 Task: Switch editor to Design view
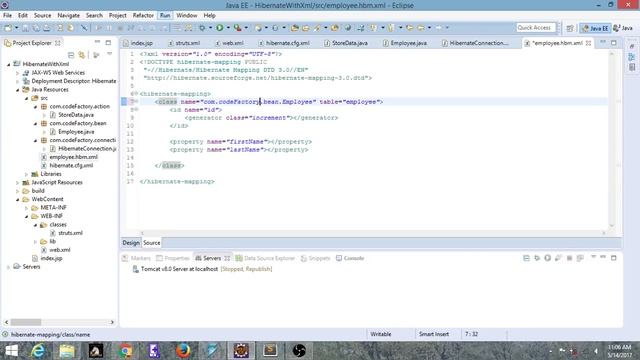(x=131, y=243)
